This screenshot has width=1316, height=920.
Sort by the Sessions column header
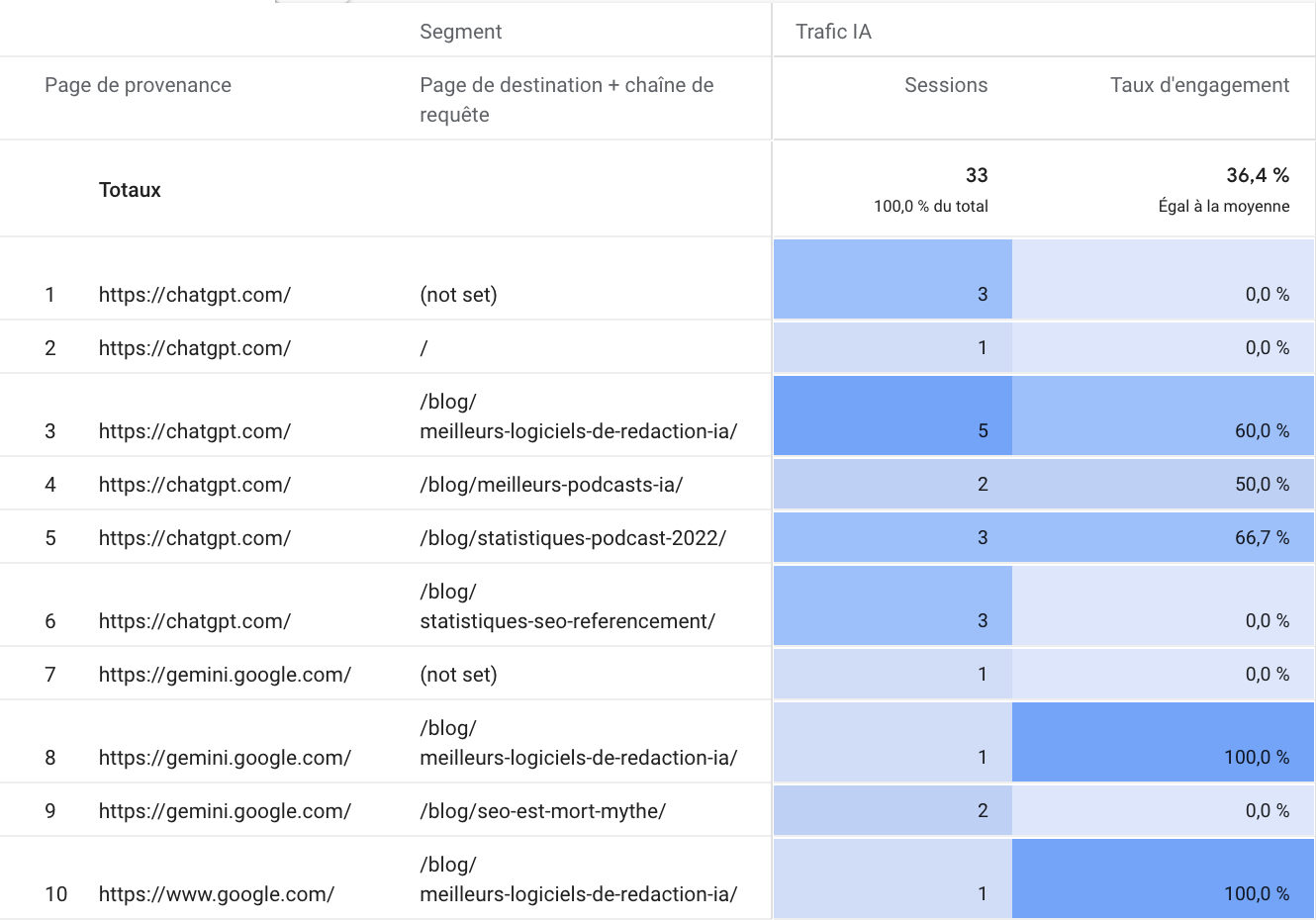click(945, 85)
